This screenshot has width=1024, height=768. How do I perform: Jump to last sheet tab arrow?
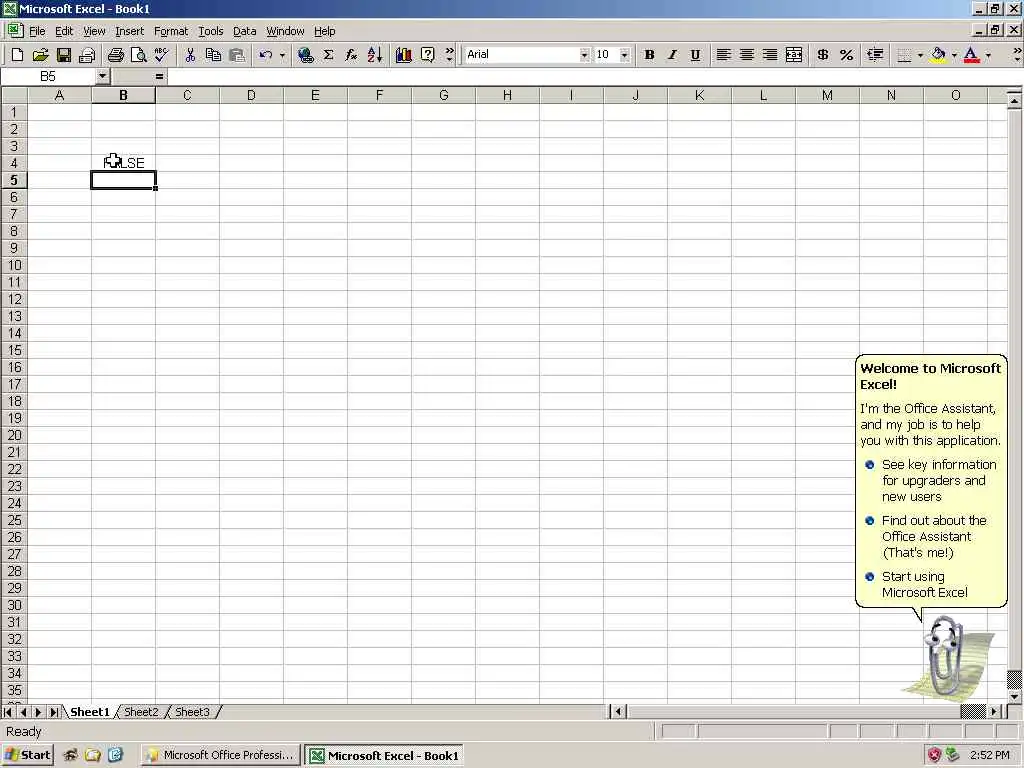pos(54,712)
